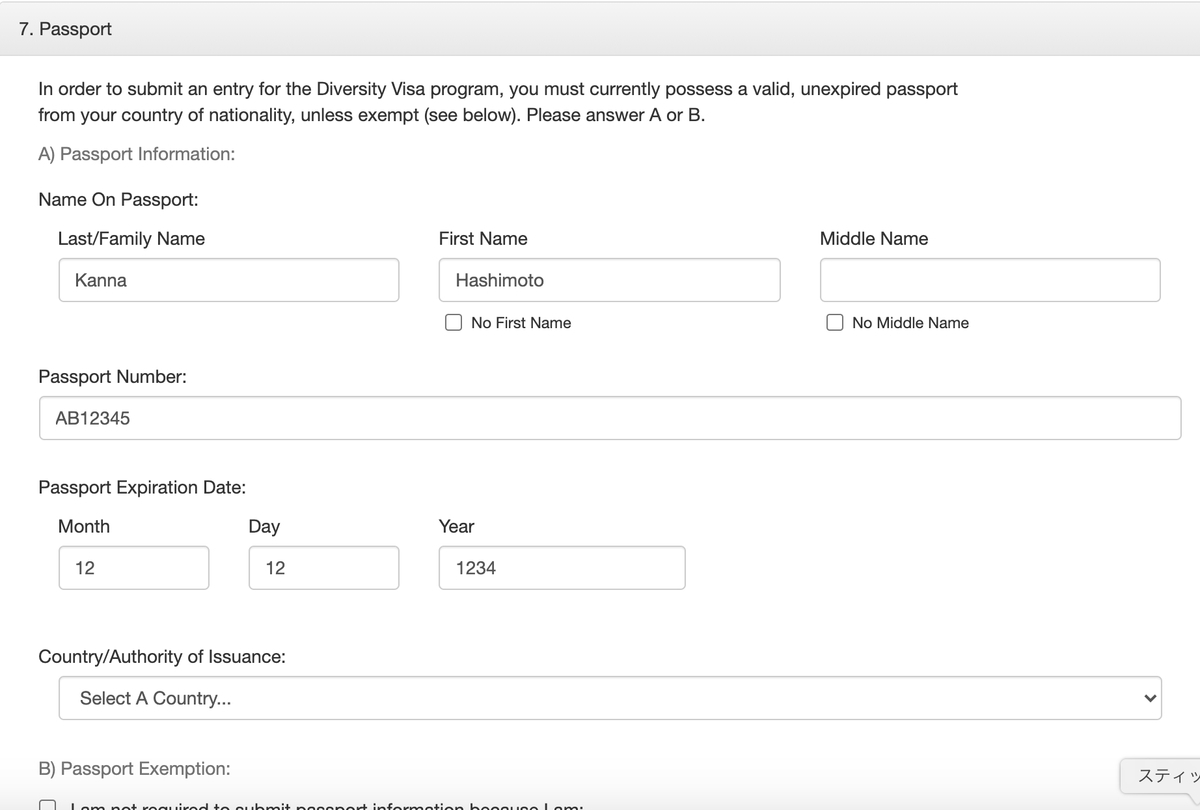Click the country dropdown chevron arrow
Viewport: 1200px width, 810px height.
pos(1150,698)
